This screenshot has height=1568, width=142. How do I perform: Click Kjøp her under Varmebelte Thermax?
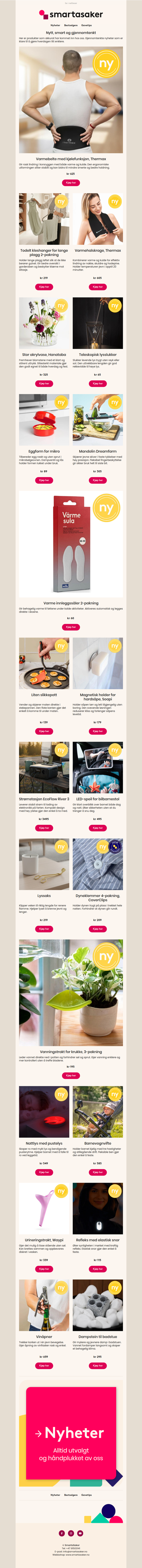point(71,183)
